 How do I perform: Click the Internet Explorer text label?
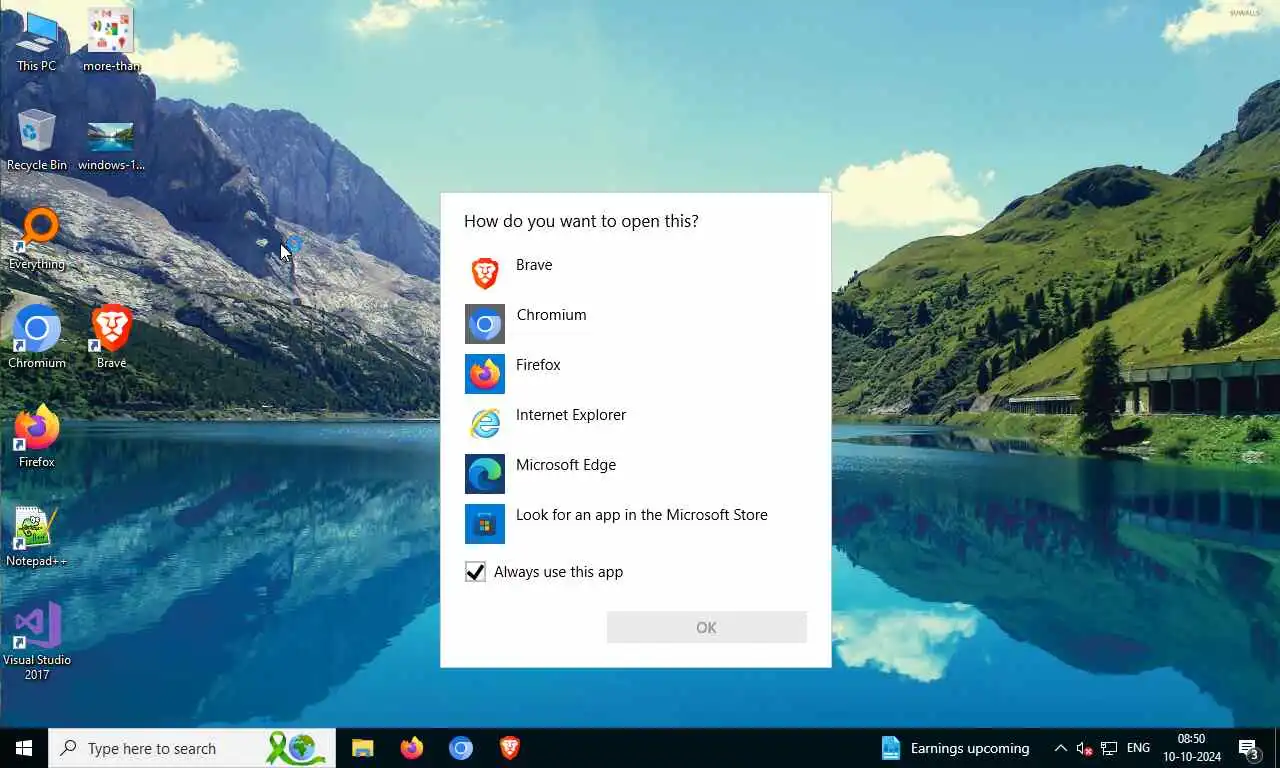pos(571,415)
